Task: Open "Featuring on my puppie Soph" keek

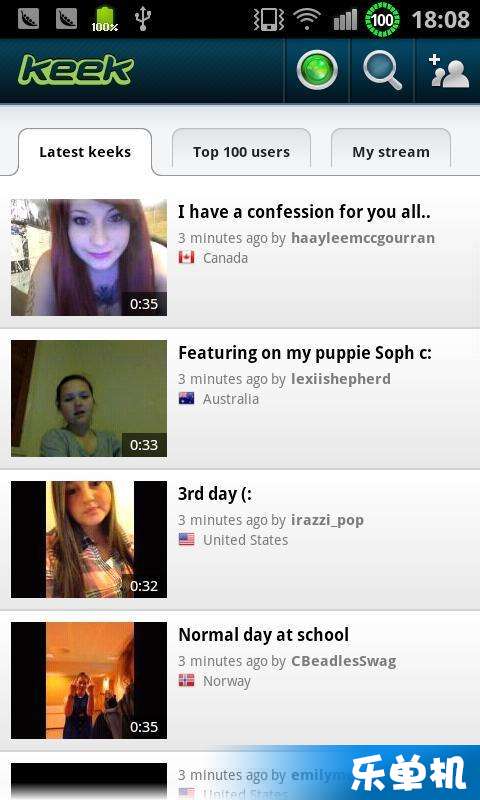Action: pyautogui.click(x=305, y=354)
